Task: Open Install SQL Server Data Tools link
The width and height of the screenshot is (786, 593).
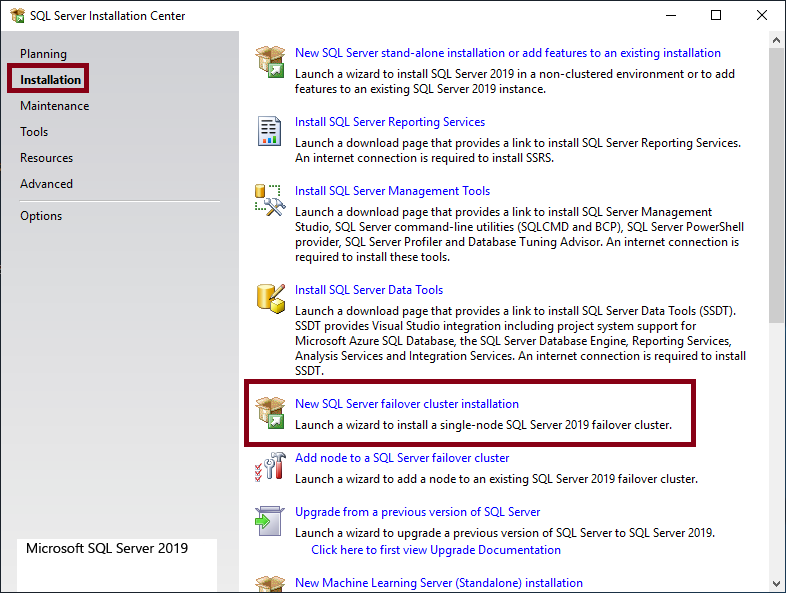Action: pos(369,290)
